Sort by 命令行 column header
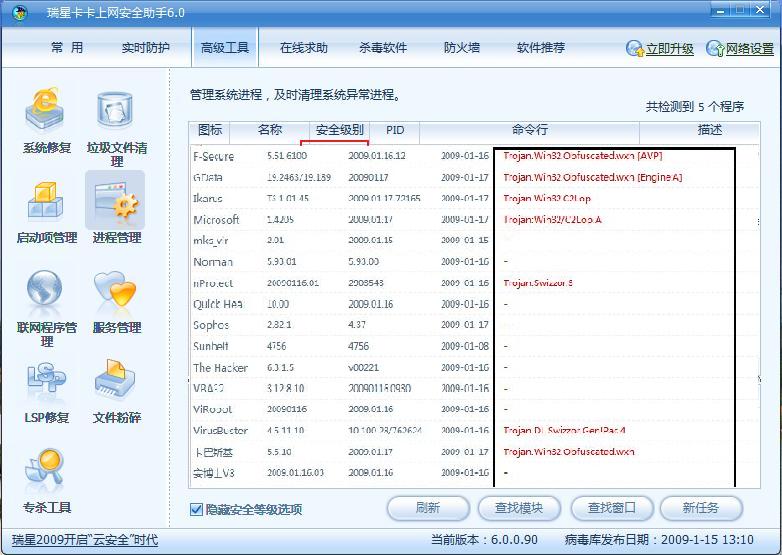Viewport: 782px width, 555px height. [530, 130]
